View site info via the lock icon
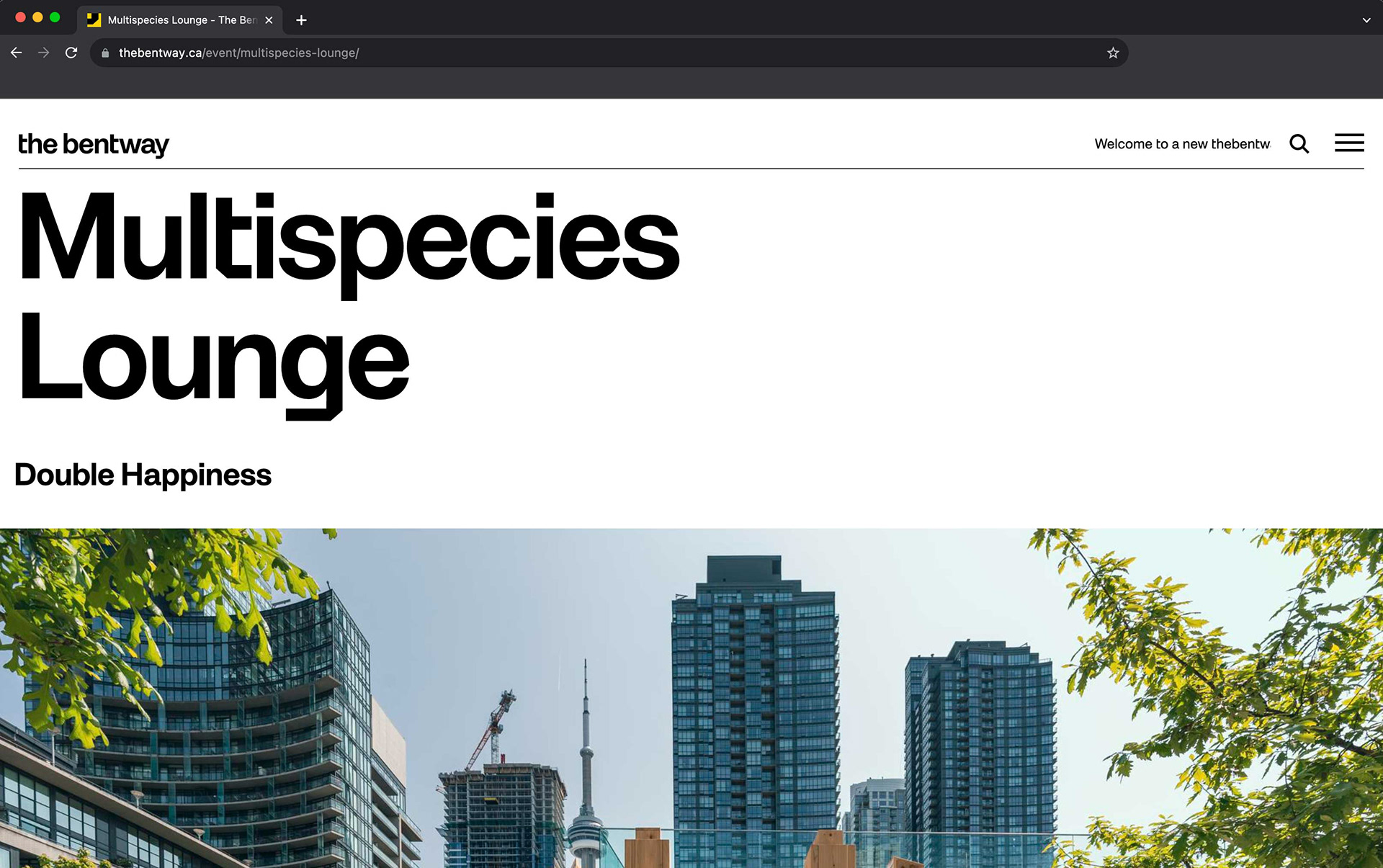The width and height of the screenshot is (1383, 868). click(x=105, y=53)
